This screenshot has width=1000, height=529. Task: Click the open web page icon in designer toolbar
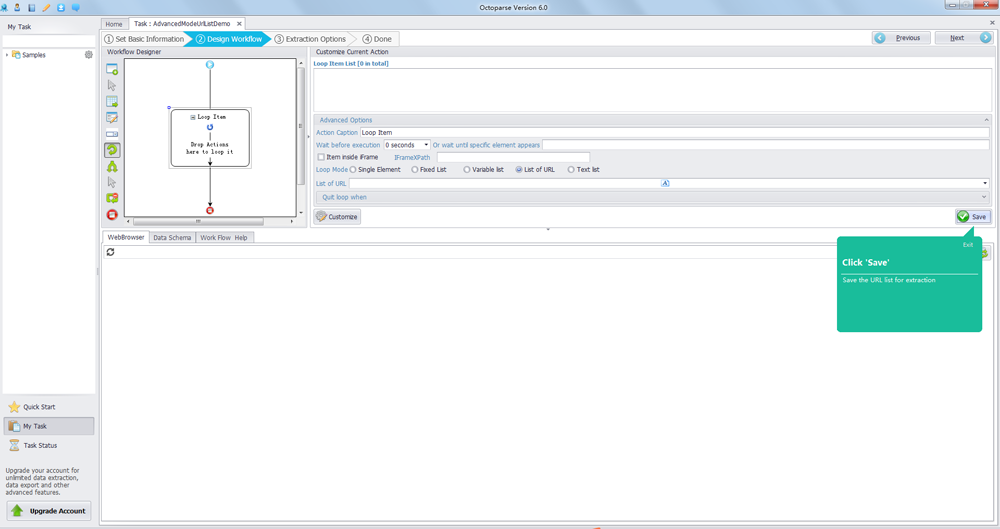[x=112, y=69]
